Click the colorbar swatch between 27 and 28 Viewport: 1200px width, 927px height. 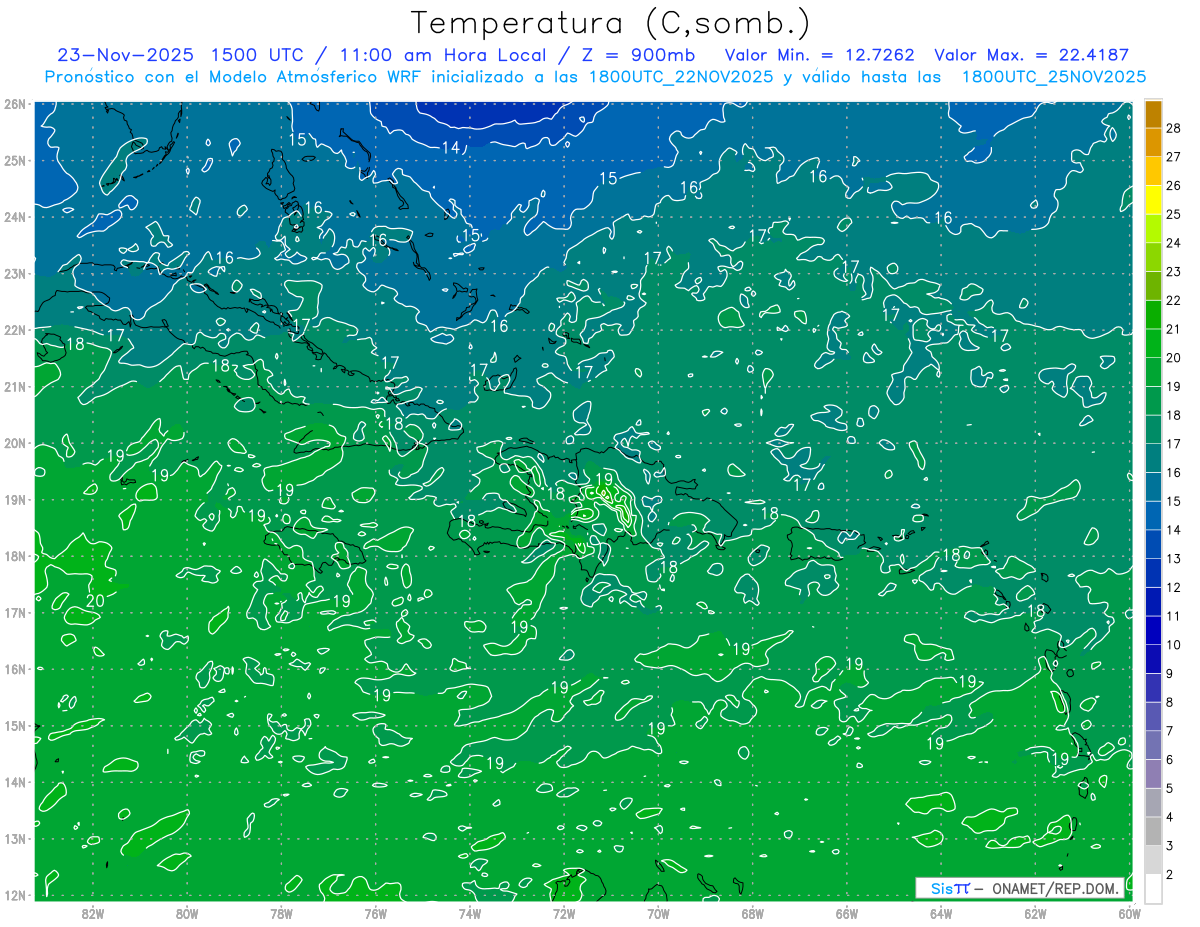[1154, 142]
